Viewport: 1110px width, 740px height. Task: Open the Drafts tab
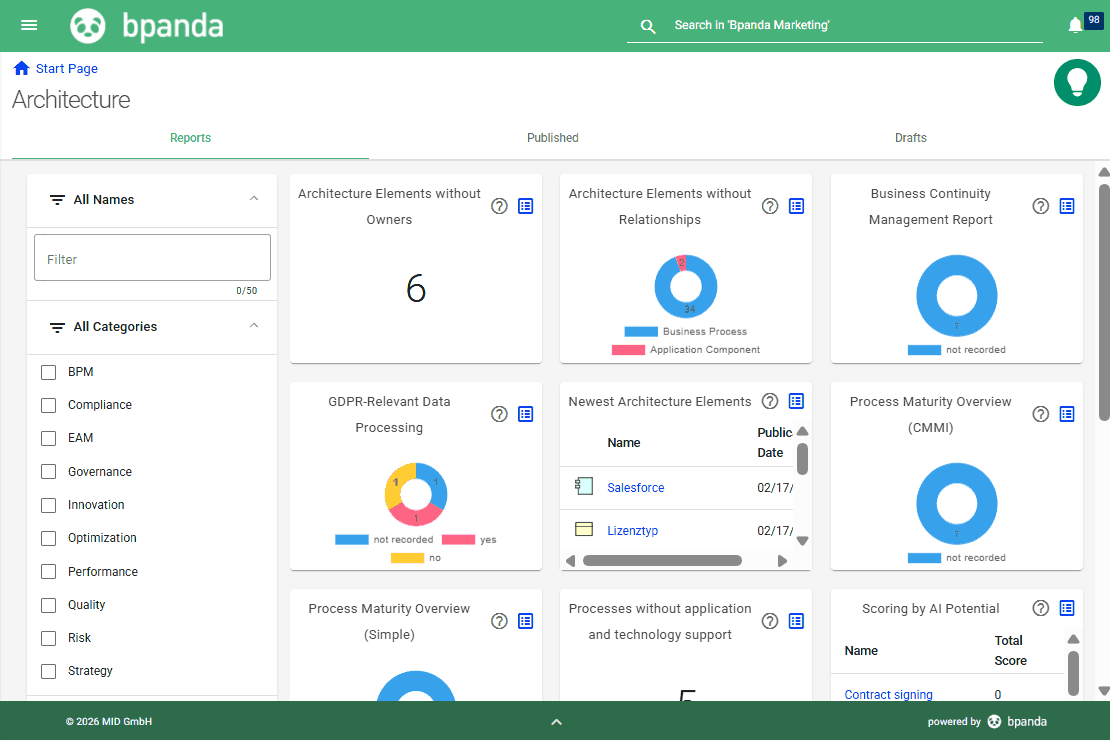pyautogui.click(x=910, y=137)
